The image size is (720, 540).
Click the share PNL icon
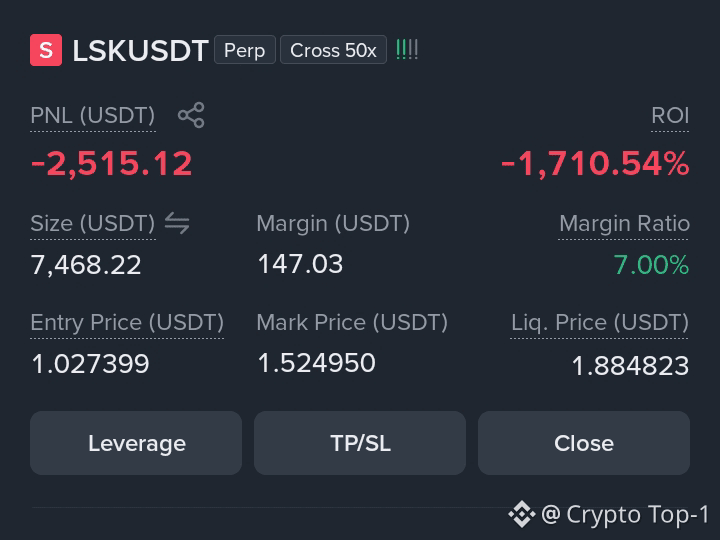coord(191,115)
